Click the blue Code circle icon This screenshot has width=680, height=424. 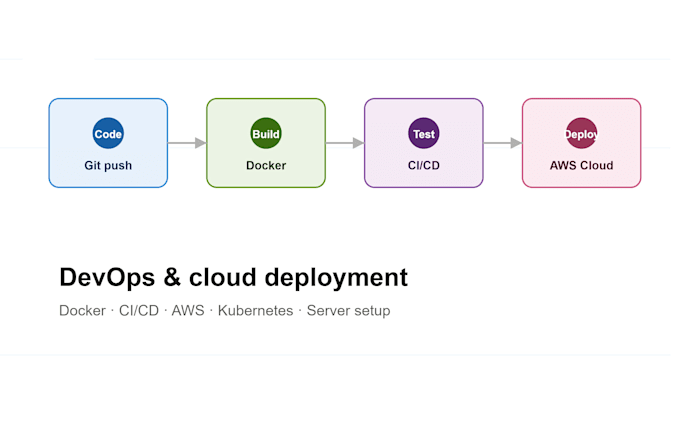pyautogui.click(x=108, y=133)
